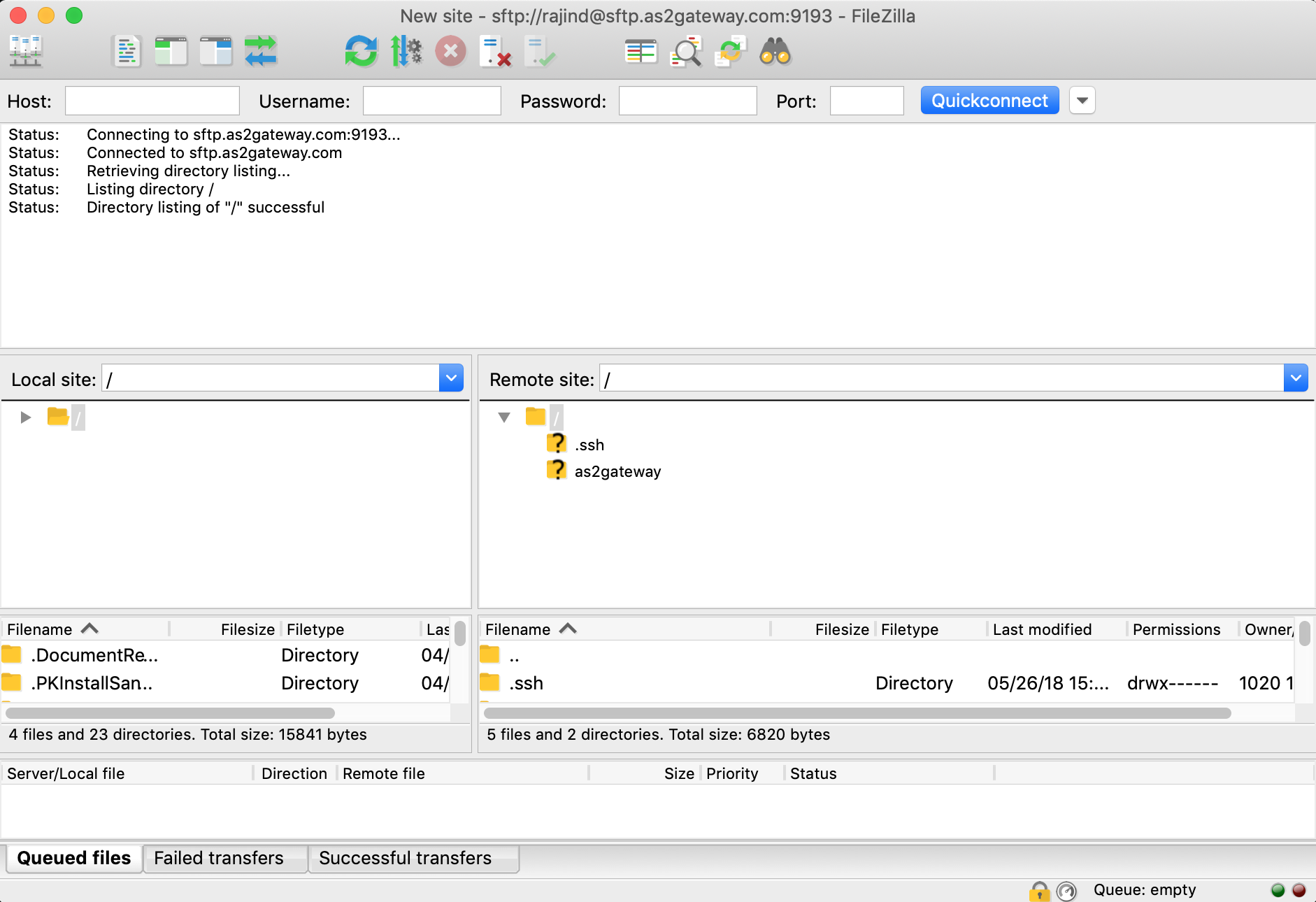
Task: Switch to the Queued files tab
Action: coord(74,858)
